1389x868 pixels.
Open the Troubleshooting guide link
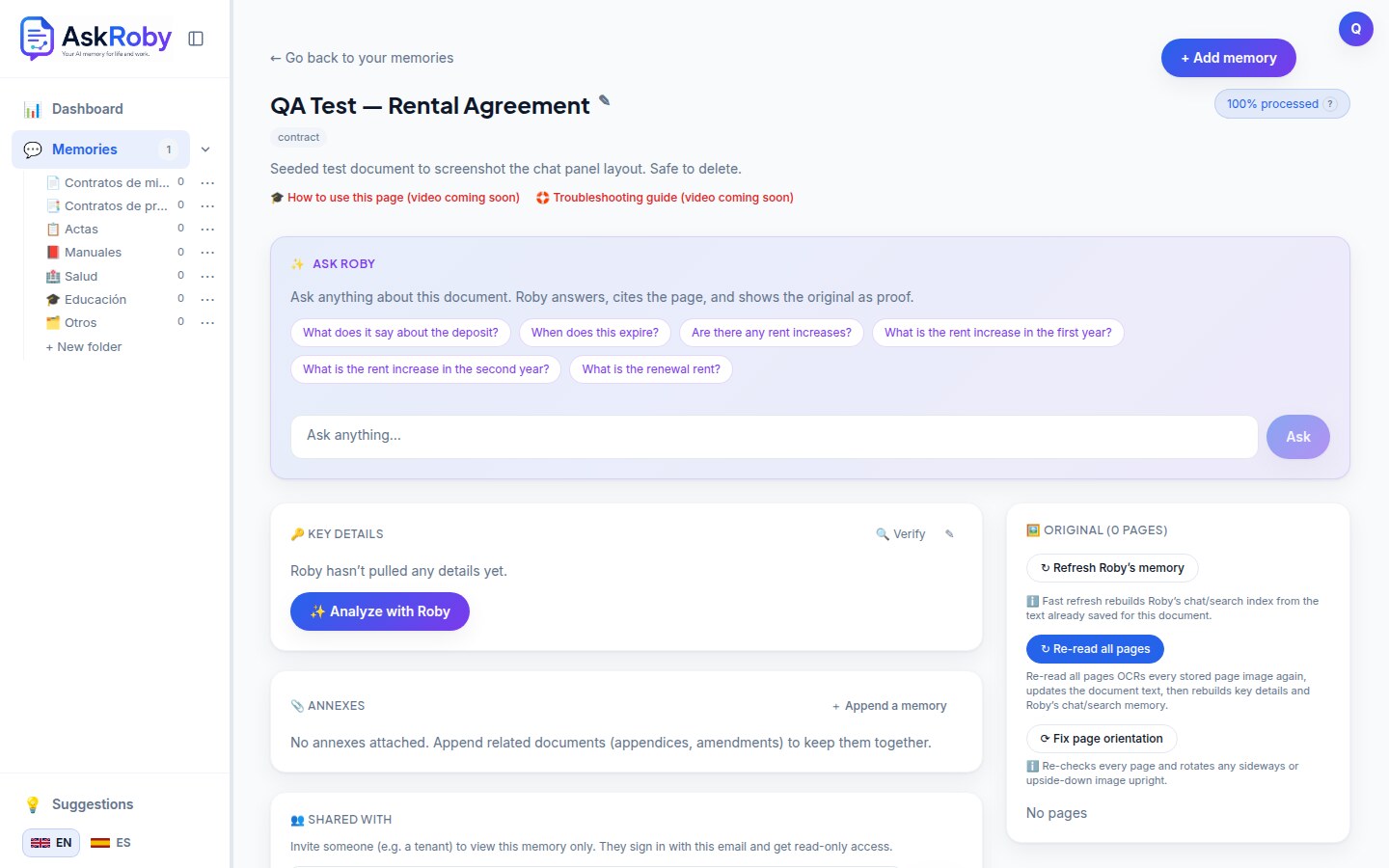click(x=666, y=198)
